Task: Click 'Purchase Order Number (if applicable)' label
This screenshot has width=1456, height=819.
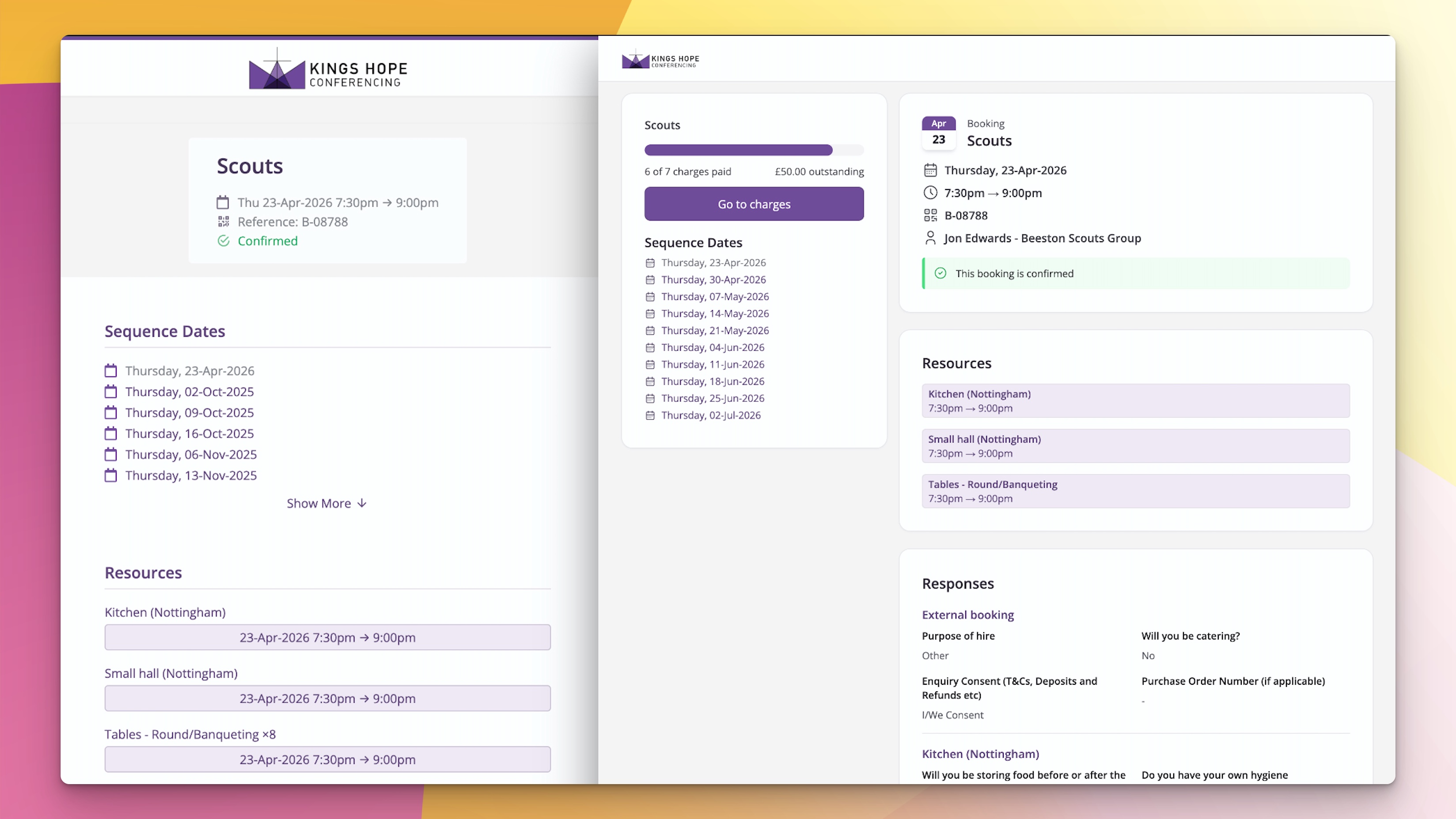Action: [x=1233, y=681]
